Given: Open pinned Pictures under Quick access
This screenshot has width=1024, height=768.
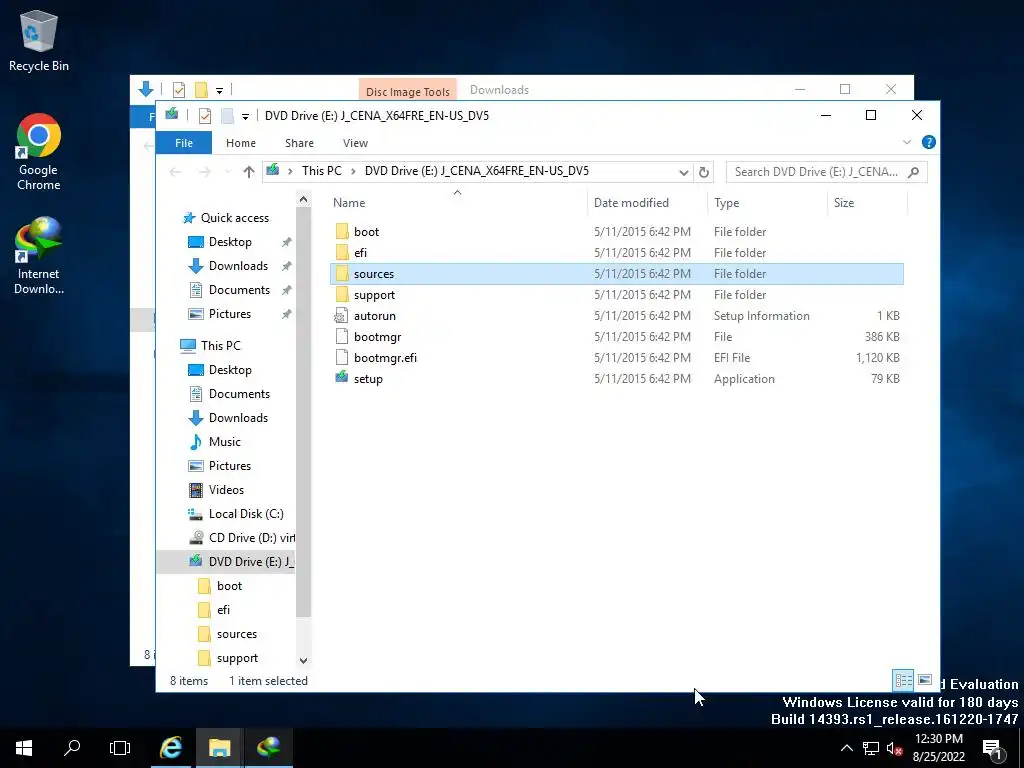Looking at the screenshot, I should point(229,314).
